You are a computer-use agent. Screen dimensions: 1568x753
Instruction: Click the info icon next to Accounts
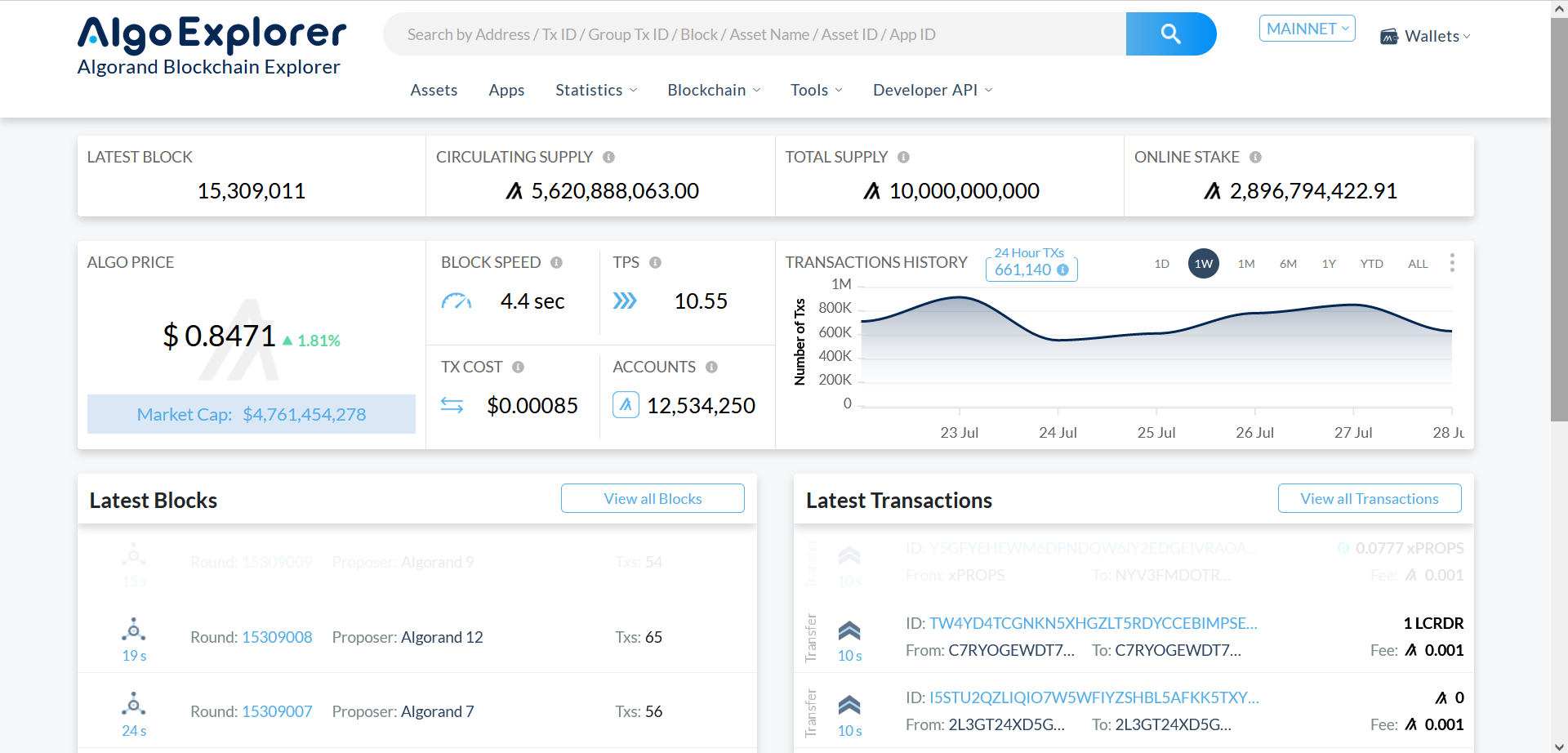[711, 367]
